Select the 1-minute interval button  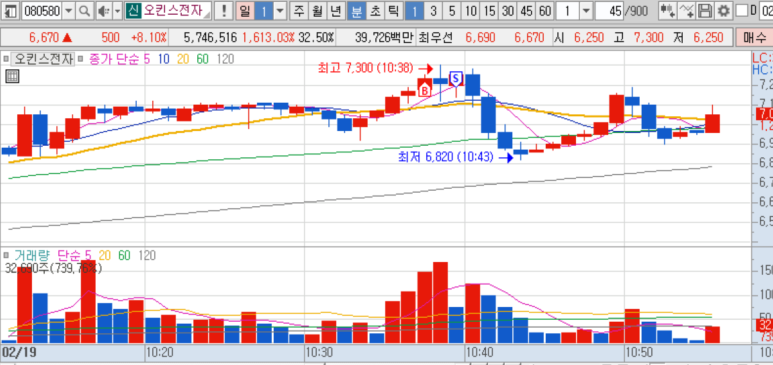tap(414, 11)
